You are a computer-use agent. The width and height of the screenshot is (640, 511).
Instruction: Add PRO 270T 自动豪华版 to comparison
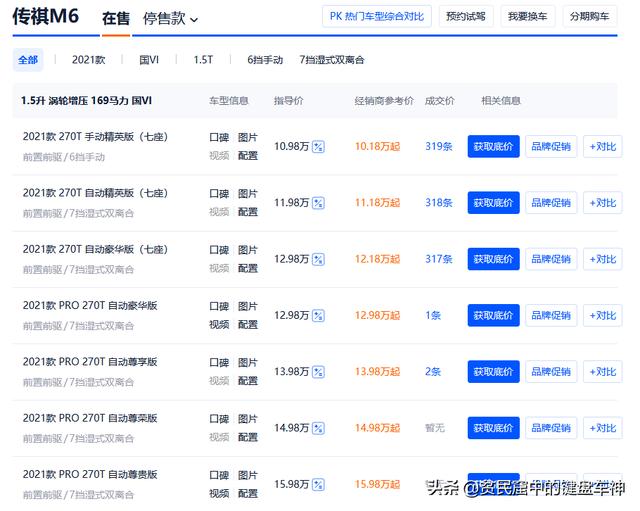[x=603, y=315]
